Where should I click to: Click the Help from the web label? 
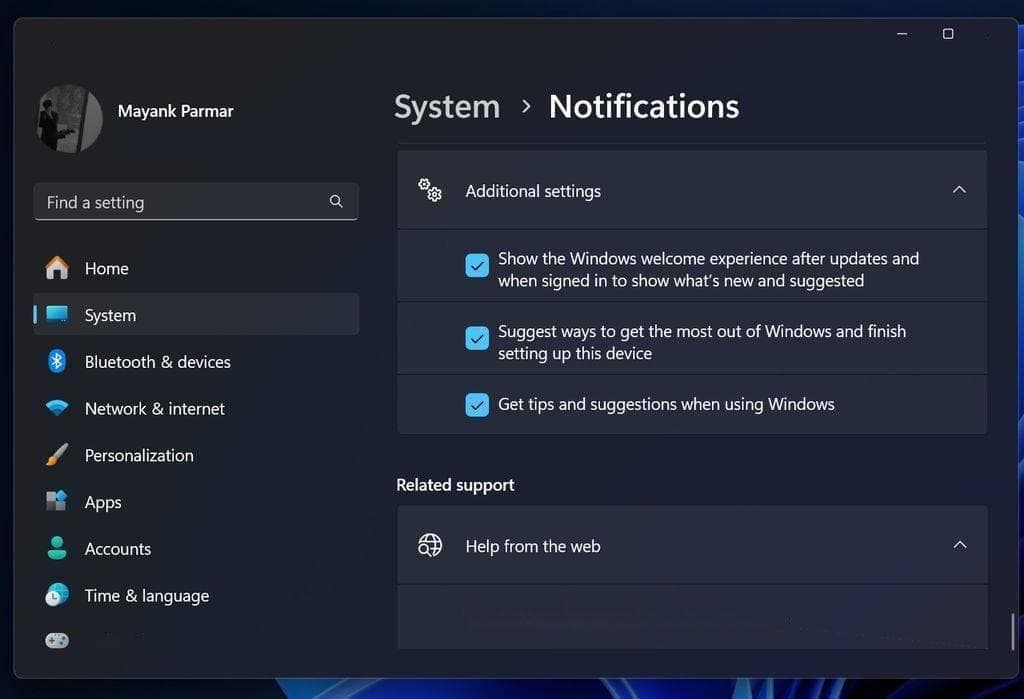(x=533, y=545)
